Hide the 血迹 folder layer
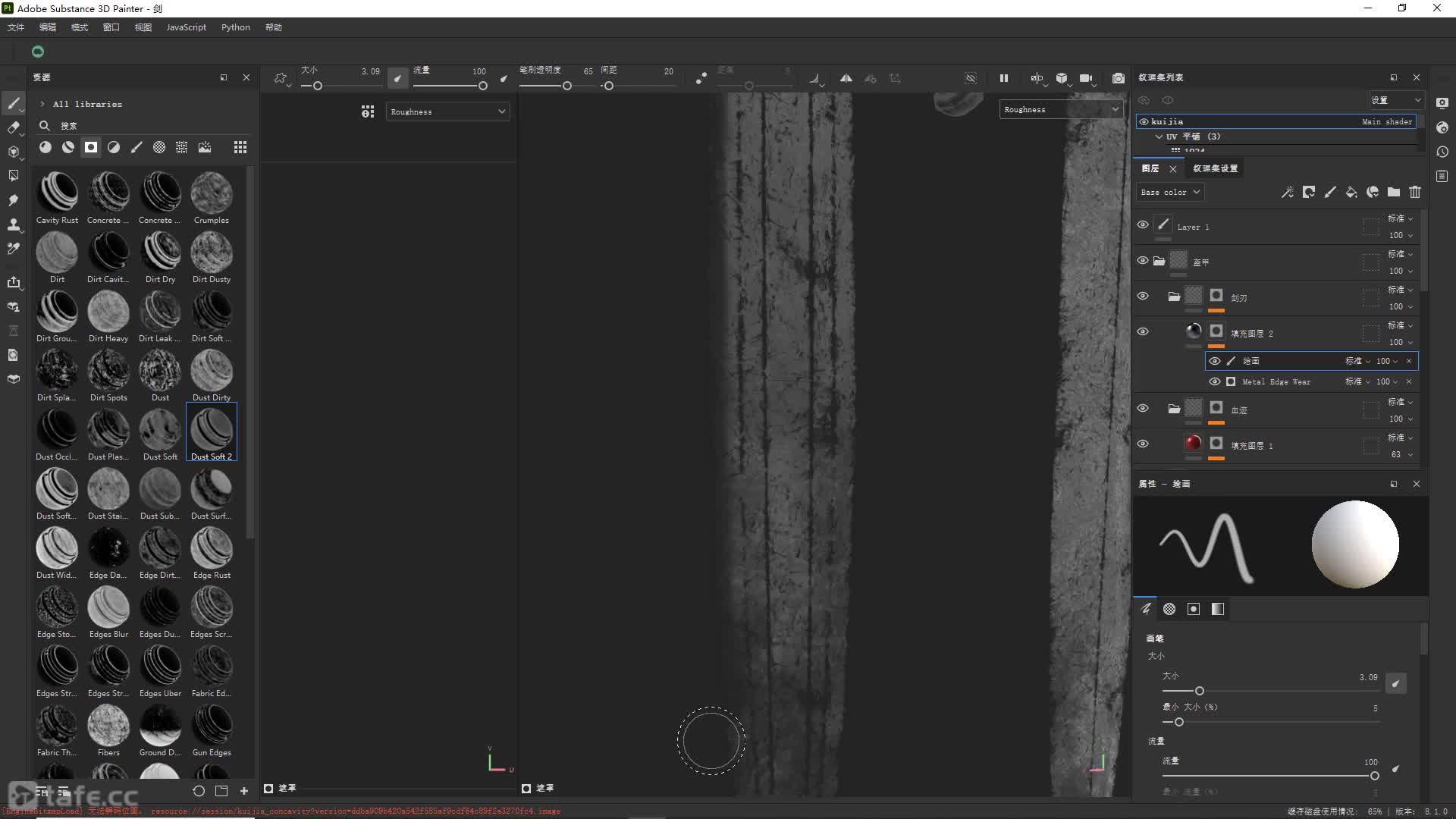 coord(1143,408)
